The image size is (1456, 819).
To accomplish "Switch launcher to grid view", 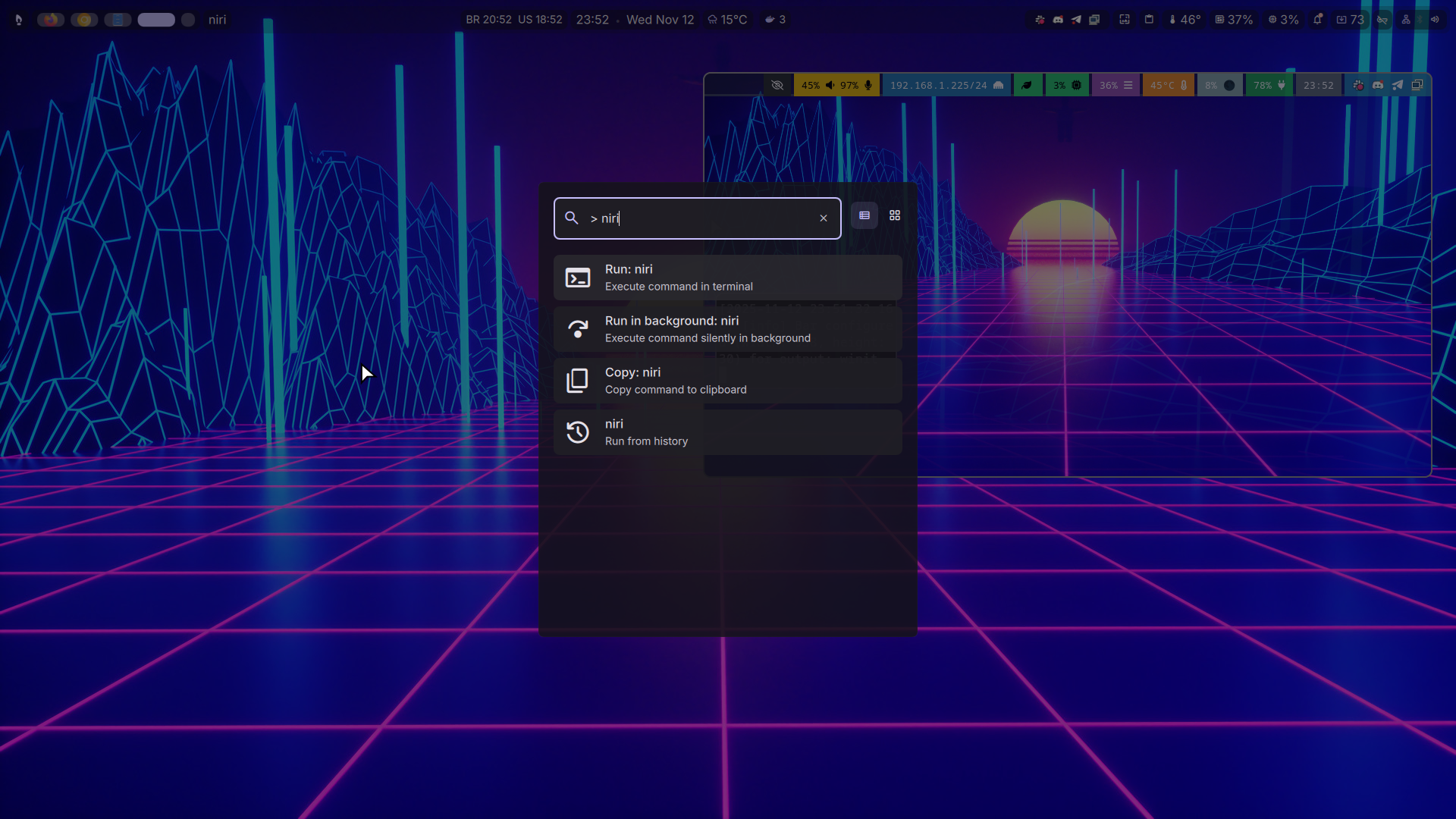I will 895,216.
